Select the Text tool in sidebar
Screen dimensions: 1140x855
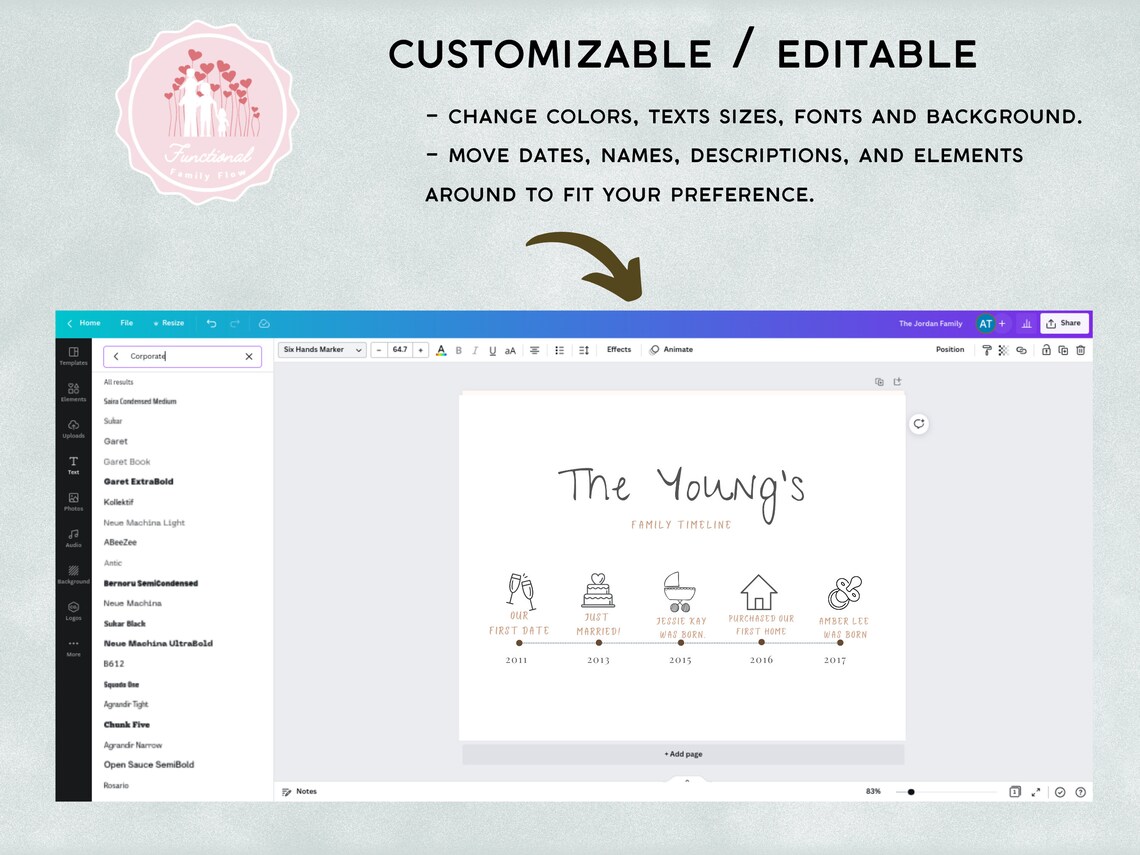pos(72,463)
